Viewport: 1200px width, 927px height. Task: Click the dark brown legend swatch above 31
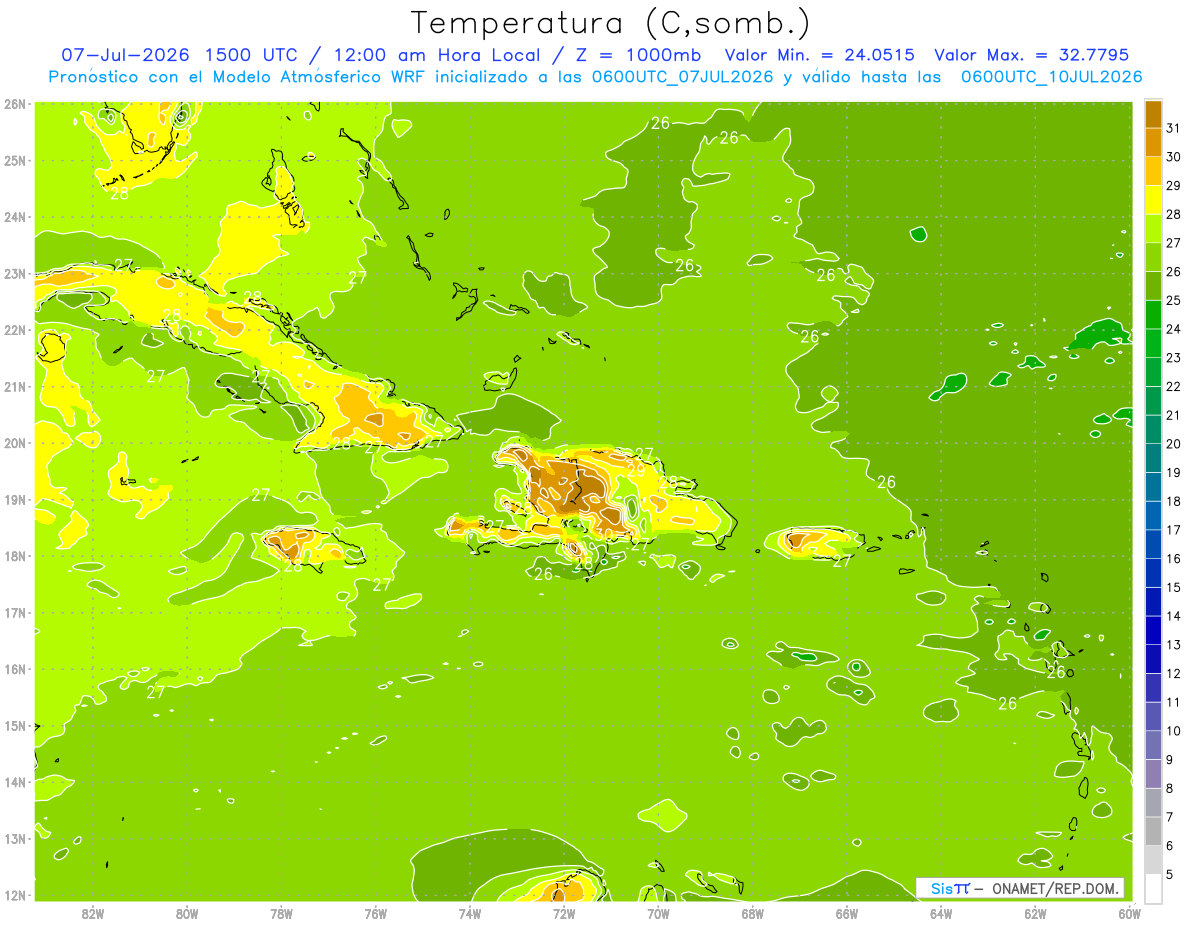click(x=1153, y=114)
